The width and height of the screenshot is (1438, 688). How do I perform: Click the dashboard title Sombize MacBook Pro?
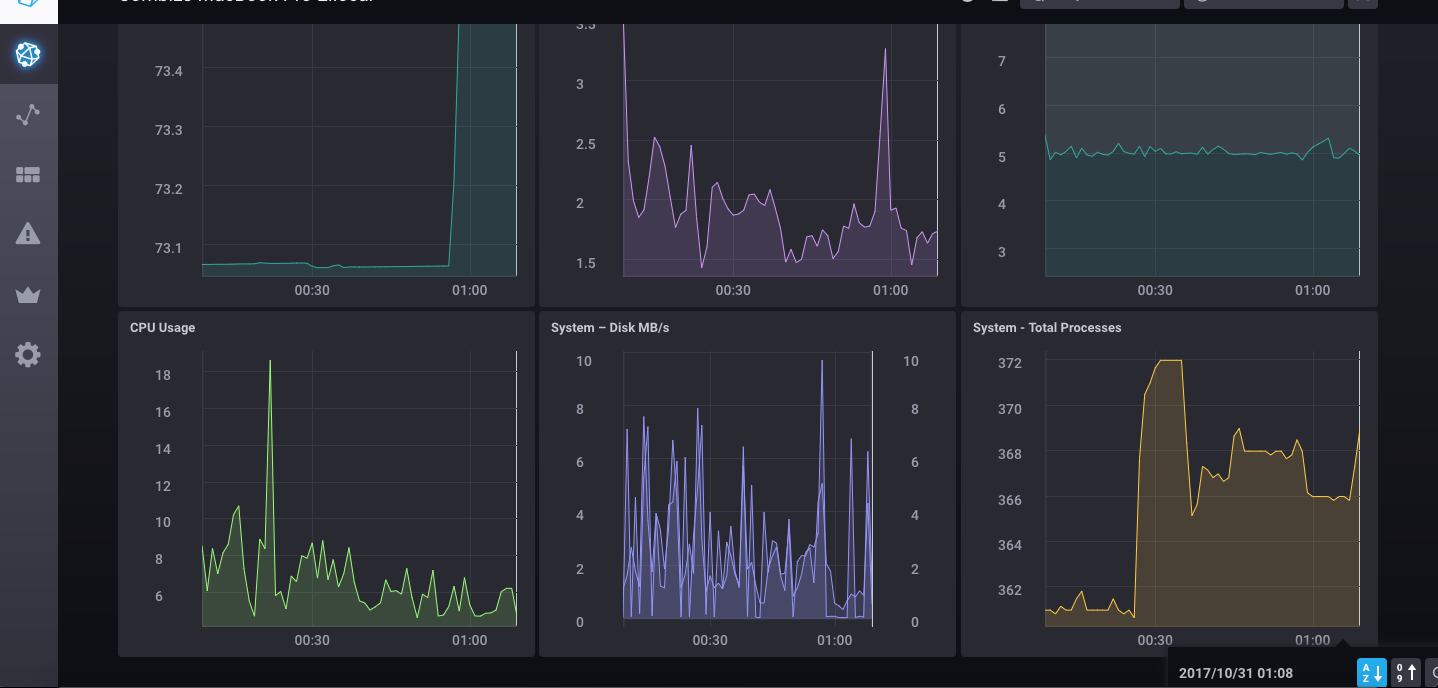[245, 2]
